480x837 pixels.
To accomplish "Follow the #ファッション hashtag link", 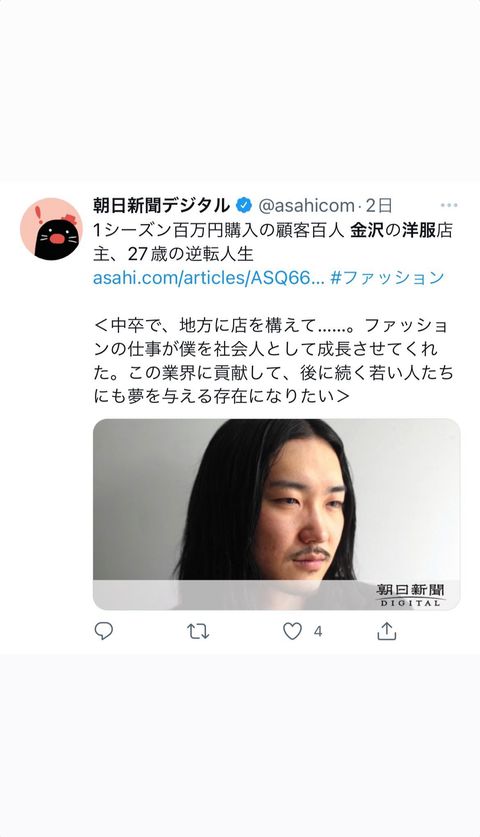I will point(387,278).
